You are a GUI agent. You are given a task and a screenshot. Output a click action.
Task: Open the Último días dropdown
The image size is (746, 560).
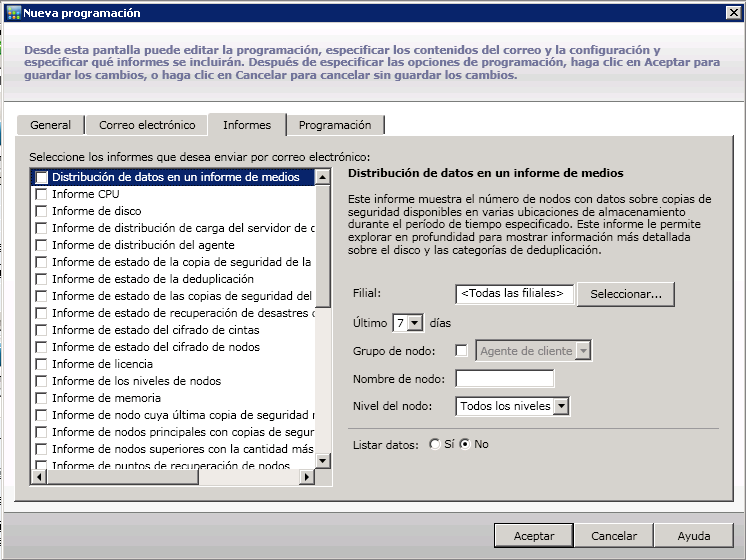(415, 324)
